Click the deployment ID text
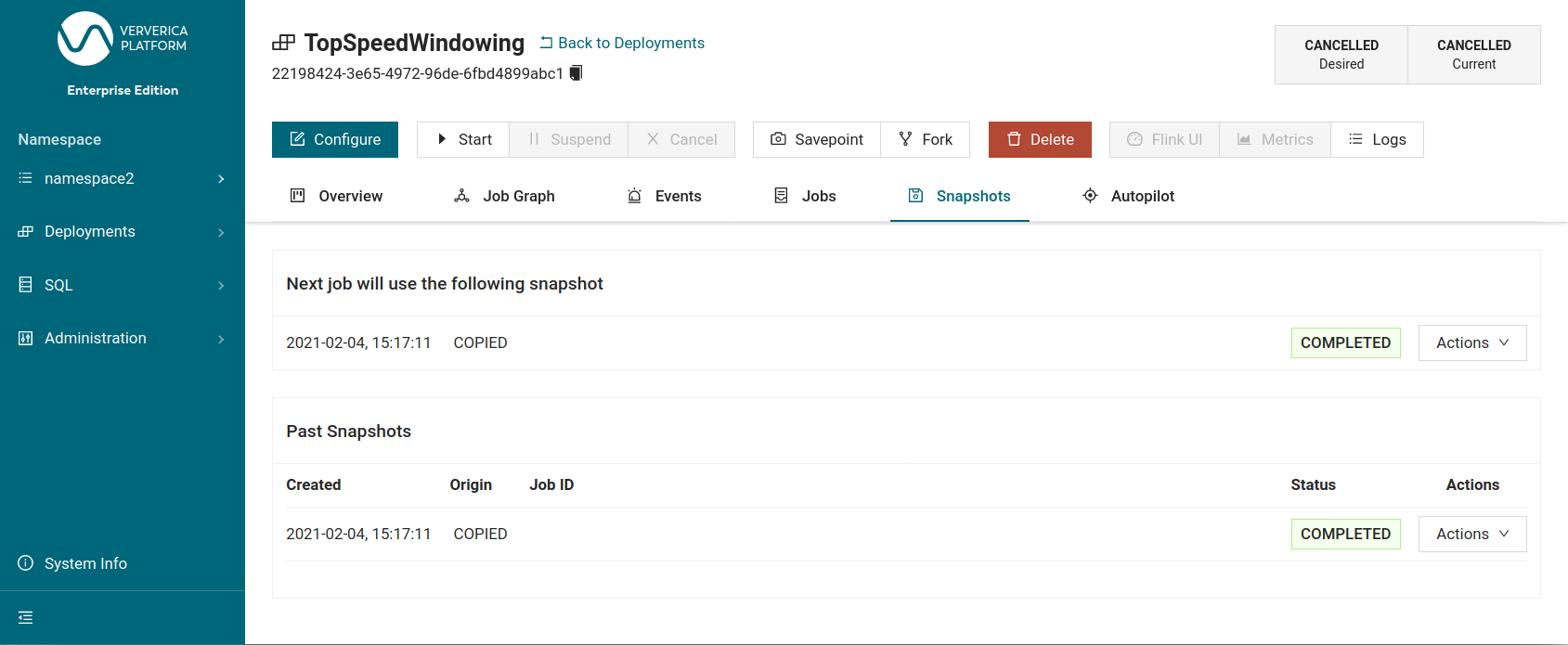The image size is (1568, 645). [418, 73]
